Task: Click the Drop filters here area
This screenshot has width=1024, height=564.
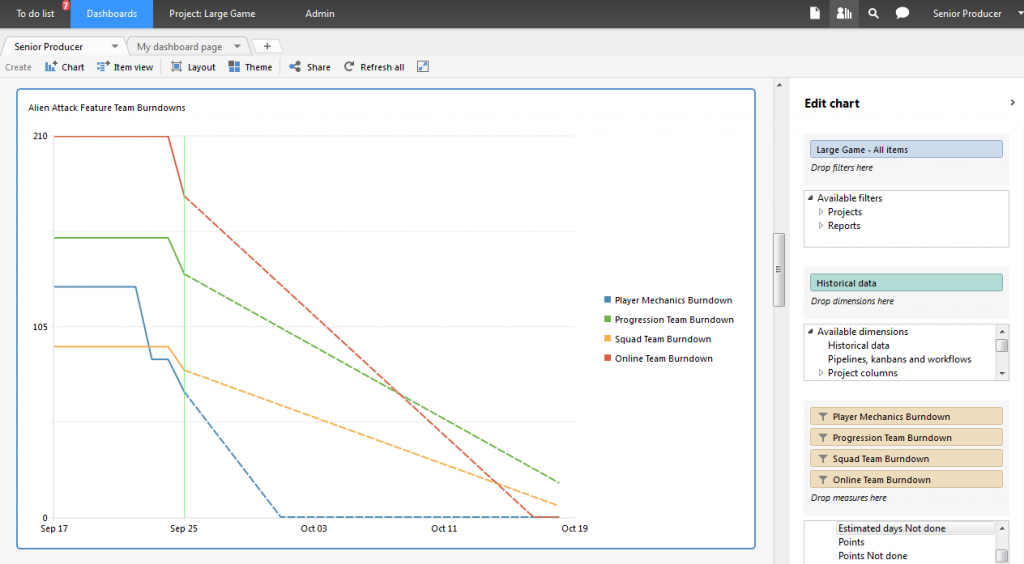Action: 841,168
